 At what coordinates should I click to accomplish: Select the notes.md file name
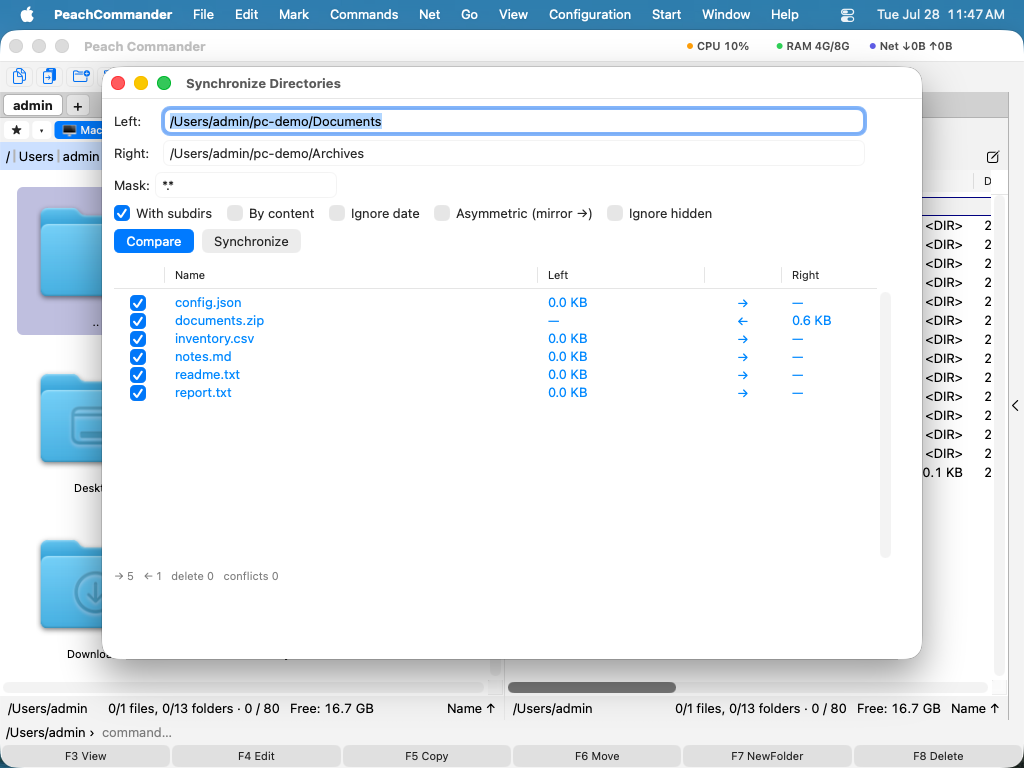pos(203,357)
